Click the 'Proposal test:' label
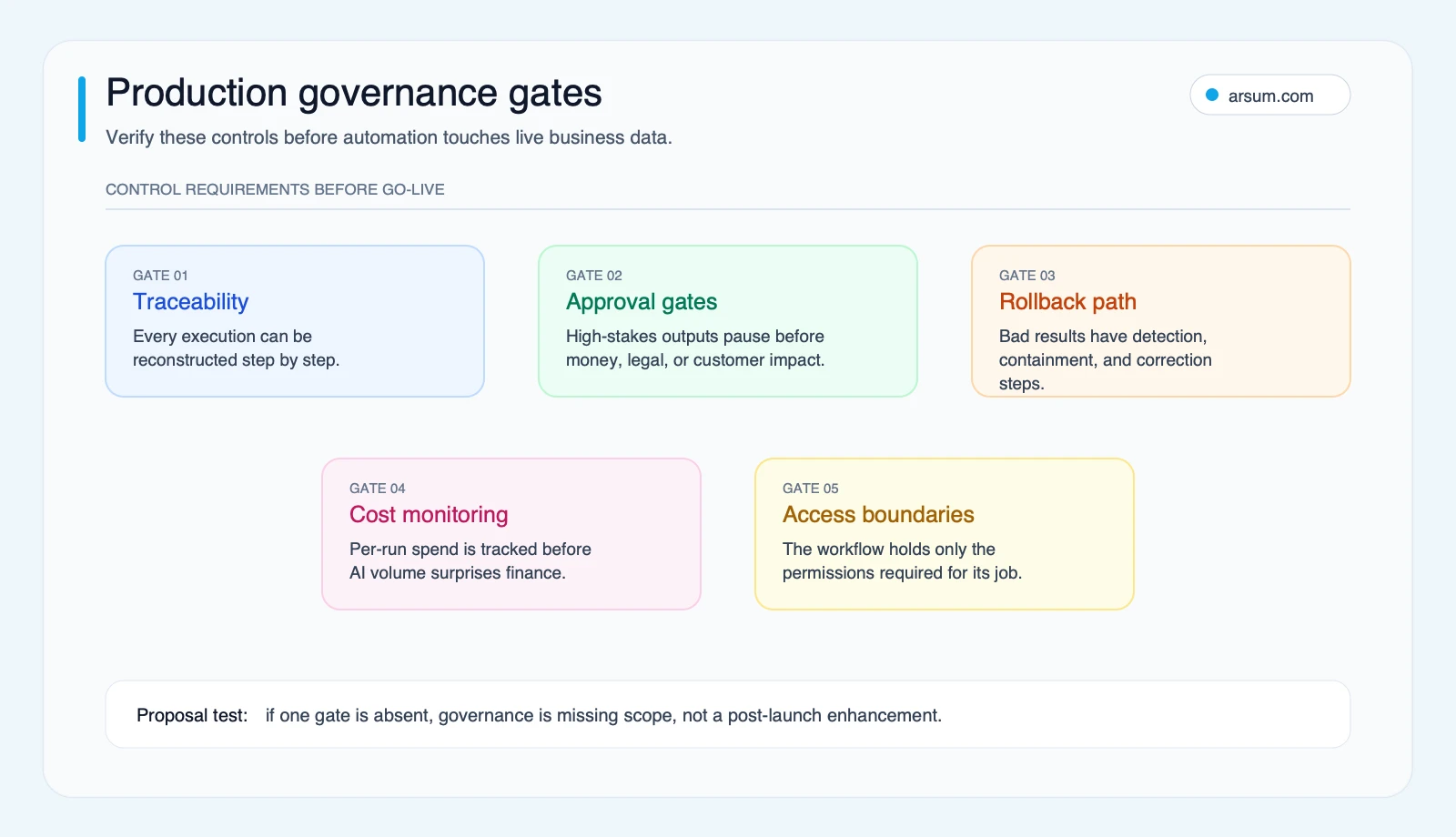This screenshot has height=837, width=1456. (x=192, y=715)
